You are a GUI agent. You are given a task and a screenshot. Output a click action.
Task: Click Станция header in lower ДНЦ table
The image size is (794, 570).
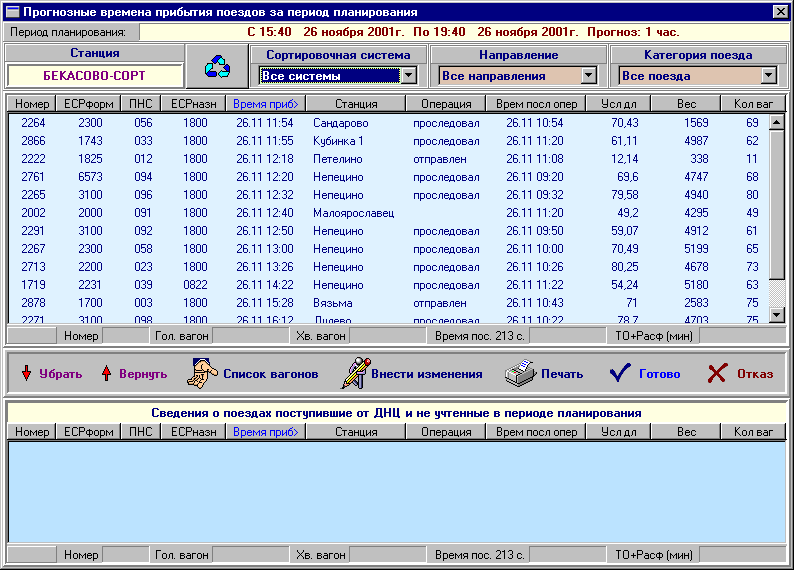[356, 432]
